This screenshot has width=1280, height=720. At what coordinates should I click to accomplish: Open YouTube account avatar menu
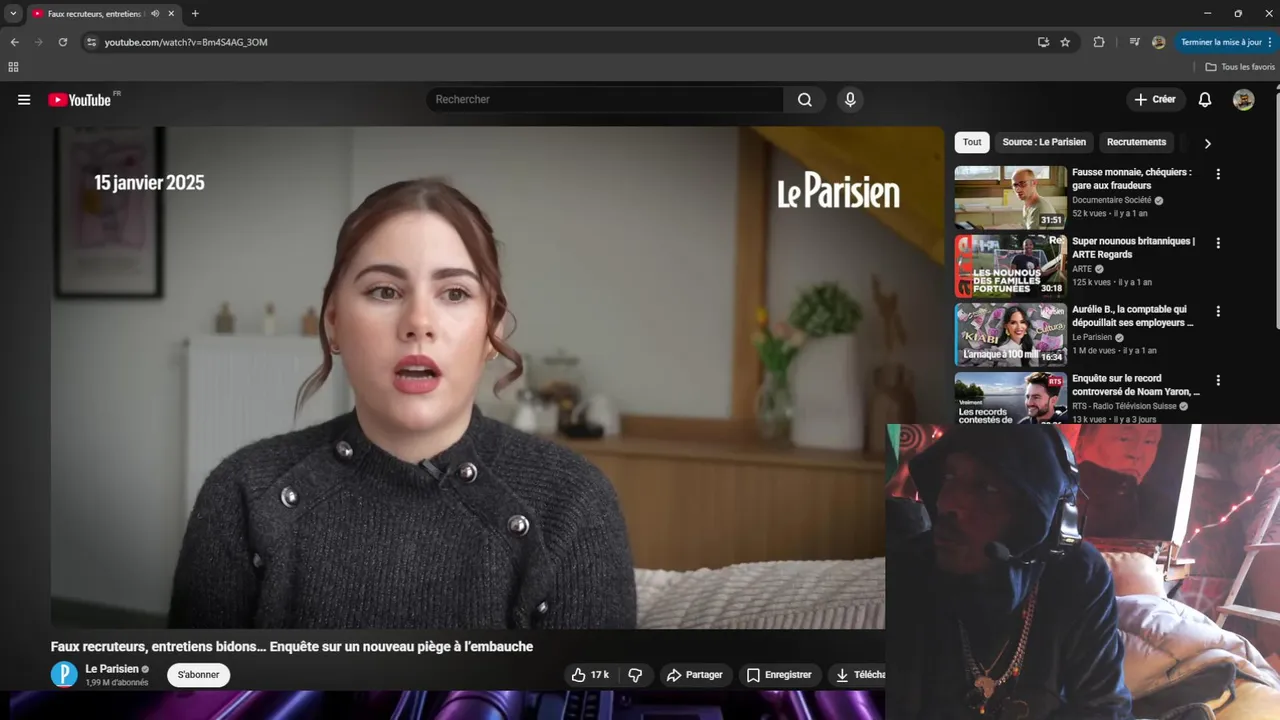coord(1244,100)
